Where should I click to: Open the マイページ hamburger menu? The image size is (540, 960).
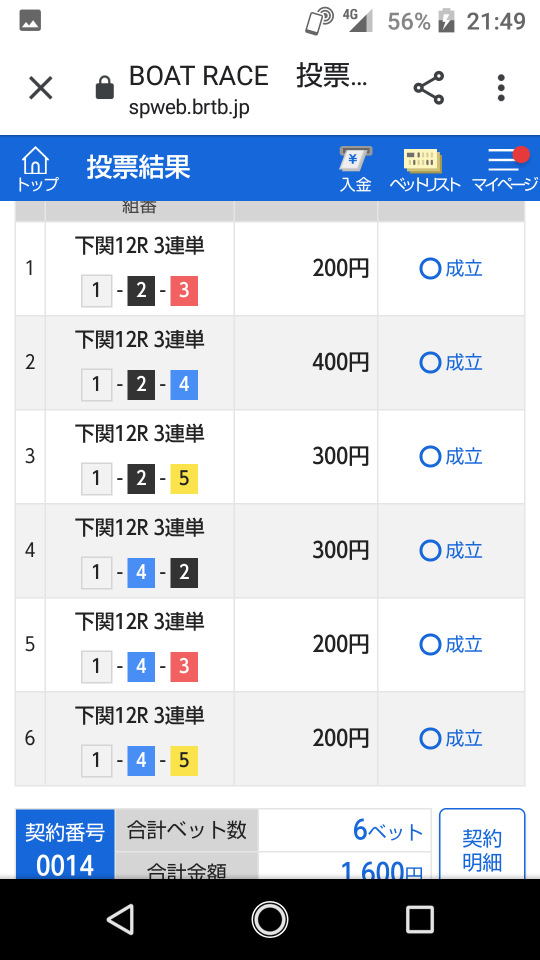[x=504, y=169]
